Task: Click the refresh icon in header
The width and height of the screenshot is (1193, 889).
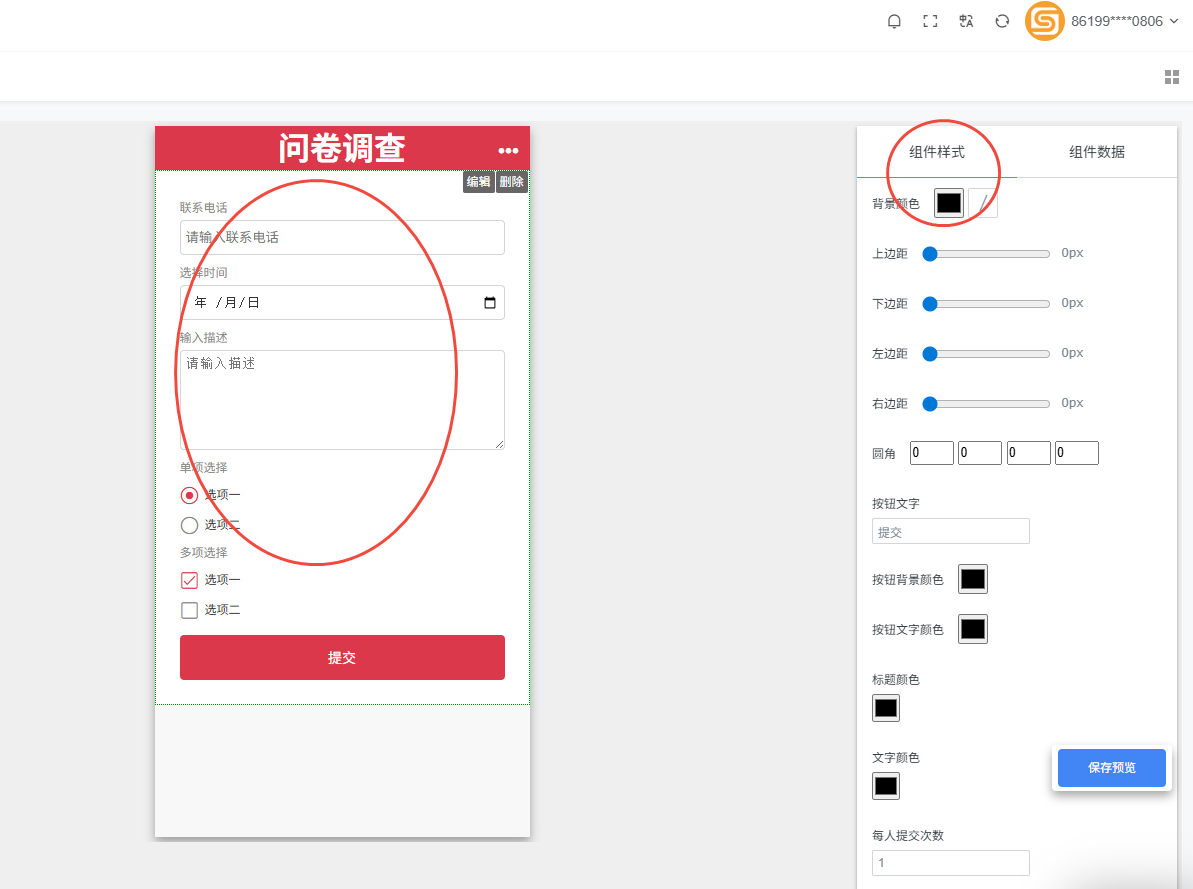Action: (1002, 21)
